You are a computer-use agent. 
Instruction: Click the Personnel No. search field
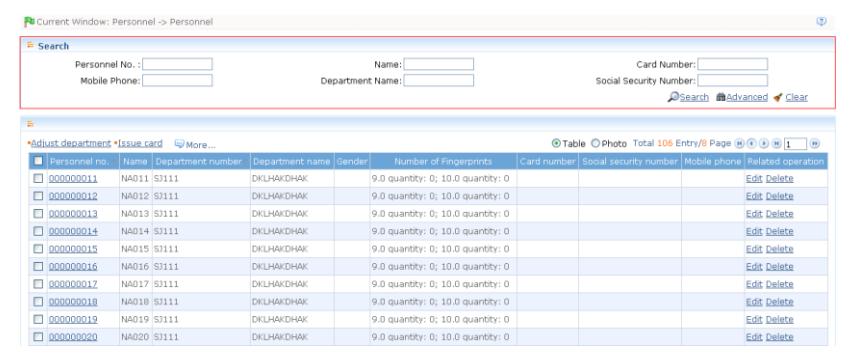(x=177, y=64)
